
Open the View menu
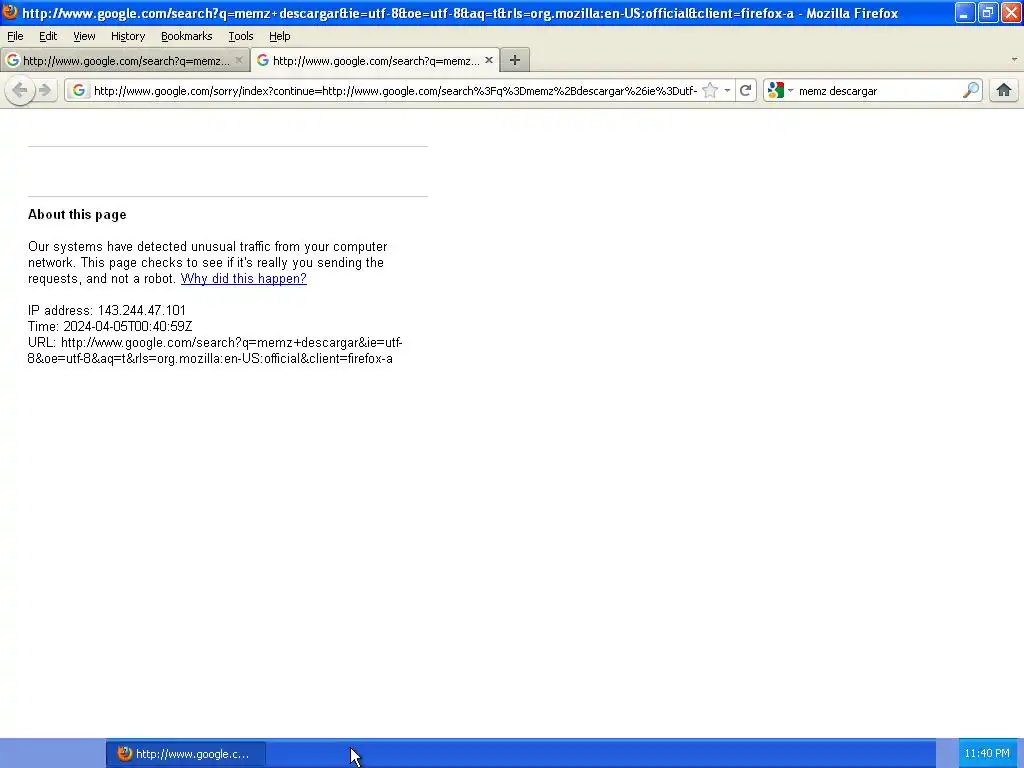tap(84, 36)
